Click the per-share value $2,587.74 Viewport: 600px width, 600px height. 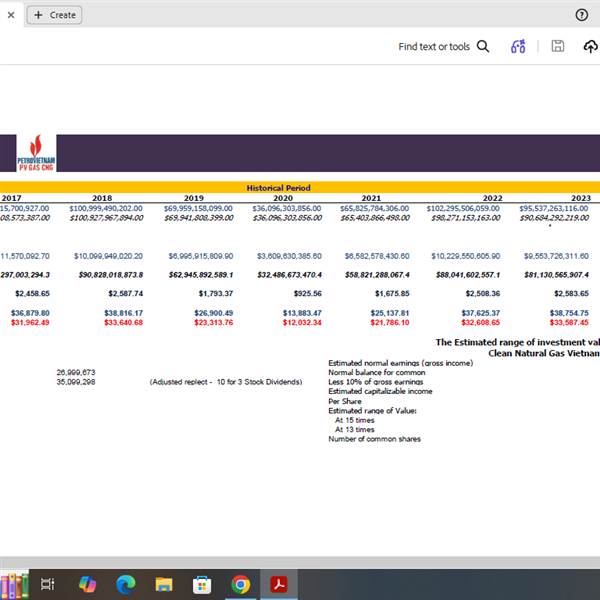126,293
